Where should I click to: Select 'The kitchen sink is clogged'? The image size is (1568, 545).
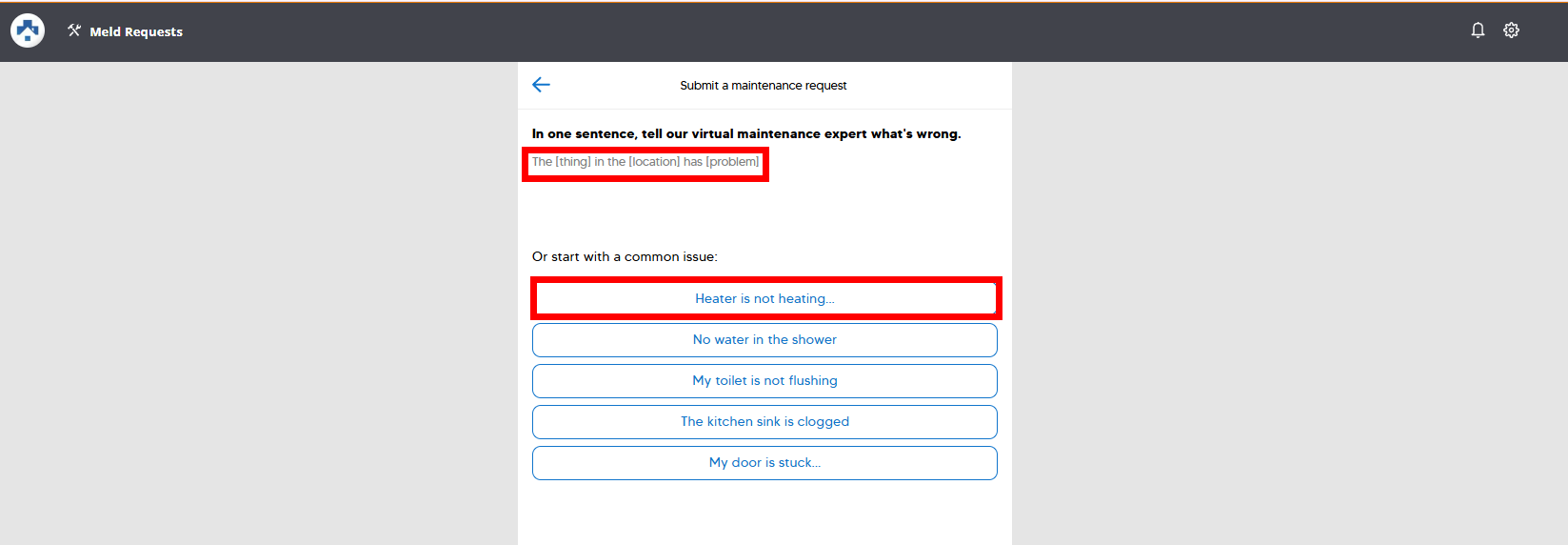point(764,422)
